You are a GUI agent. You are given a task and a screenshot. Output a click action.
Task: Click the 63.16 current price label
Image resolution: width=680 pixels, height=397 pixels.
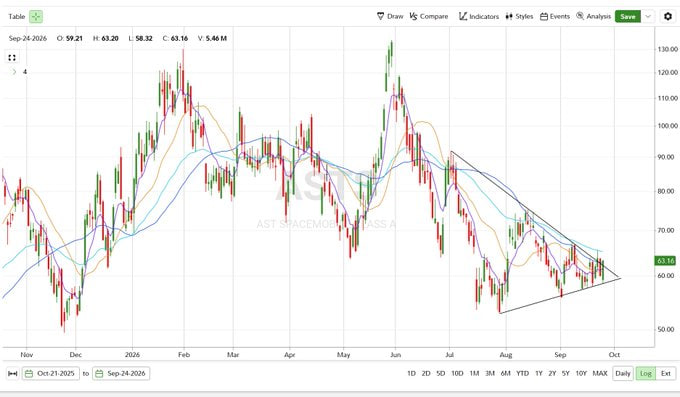click(x=665, y=261)
